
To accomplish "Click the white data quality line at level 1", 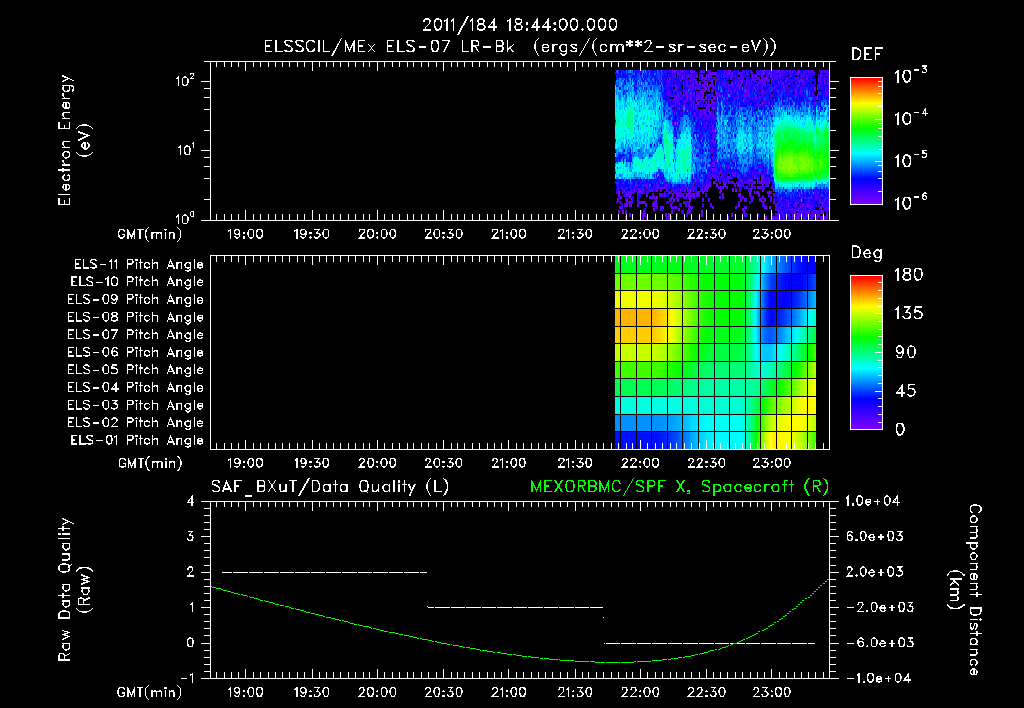I will coord(515,607).
